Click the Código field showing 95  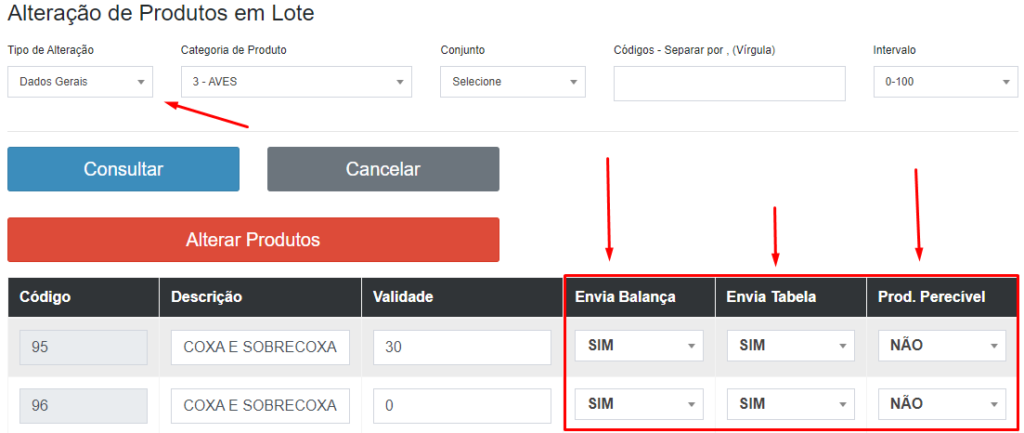[83, 347]
